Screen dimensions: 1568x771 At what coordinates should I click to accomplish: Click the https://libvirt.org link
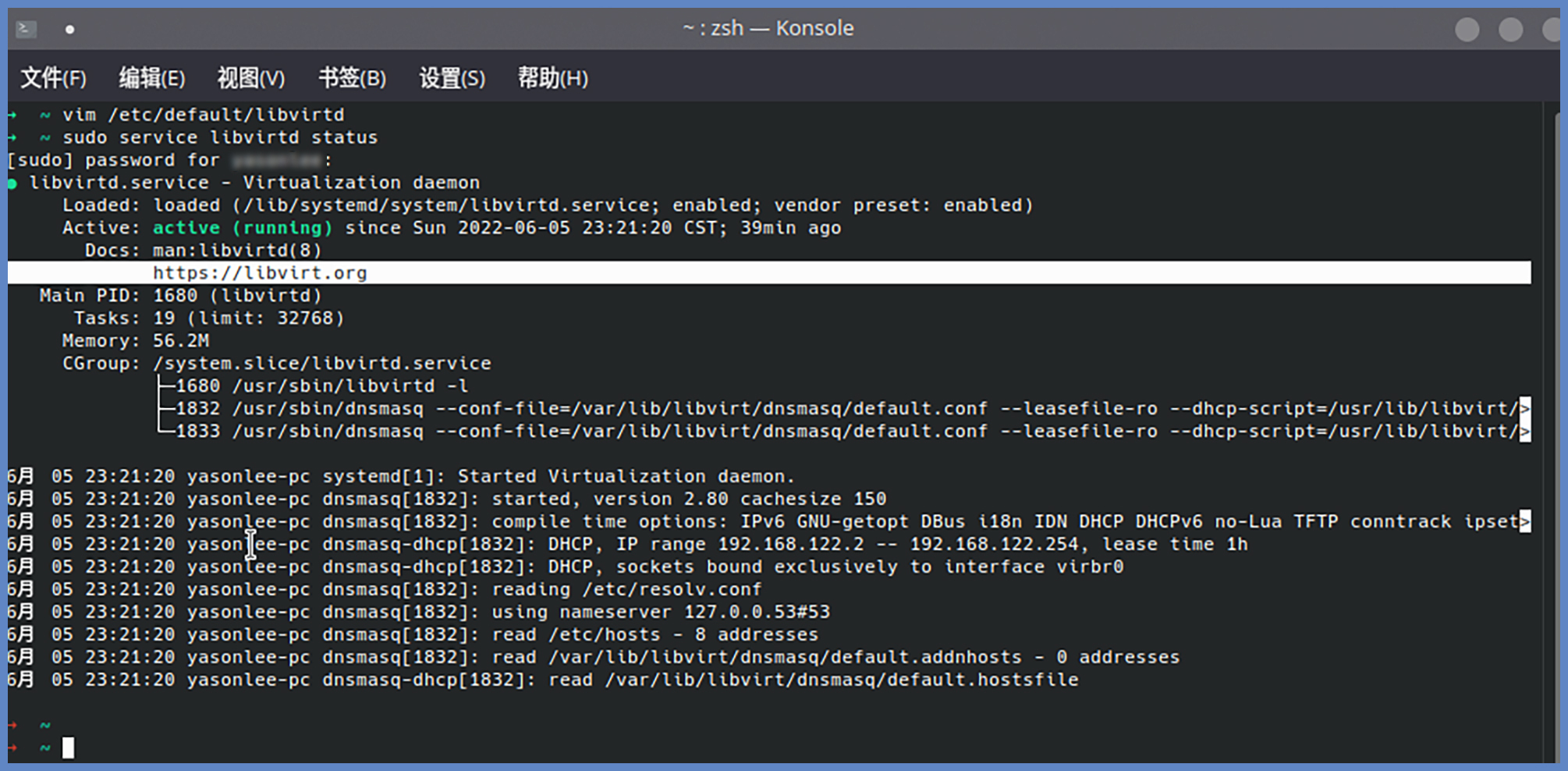pyautogui.click(x=259, y=273)
